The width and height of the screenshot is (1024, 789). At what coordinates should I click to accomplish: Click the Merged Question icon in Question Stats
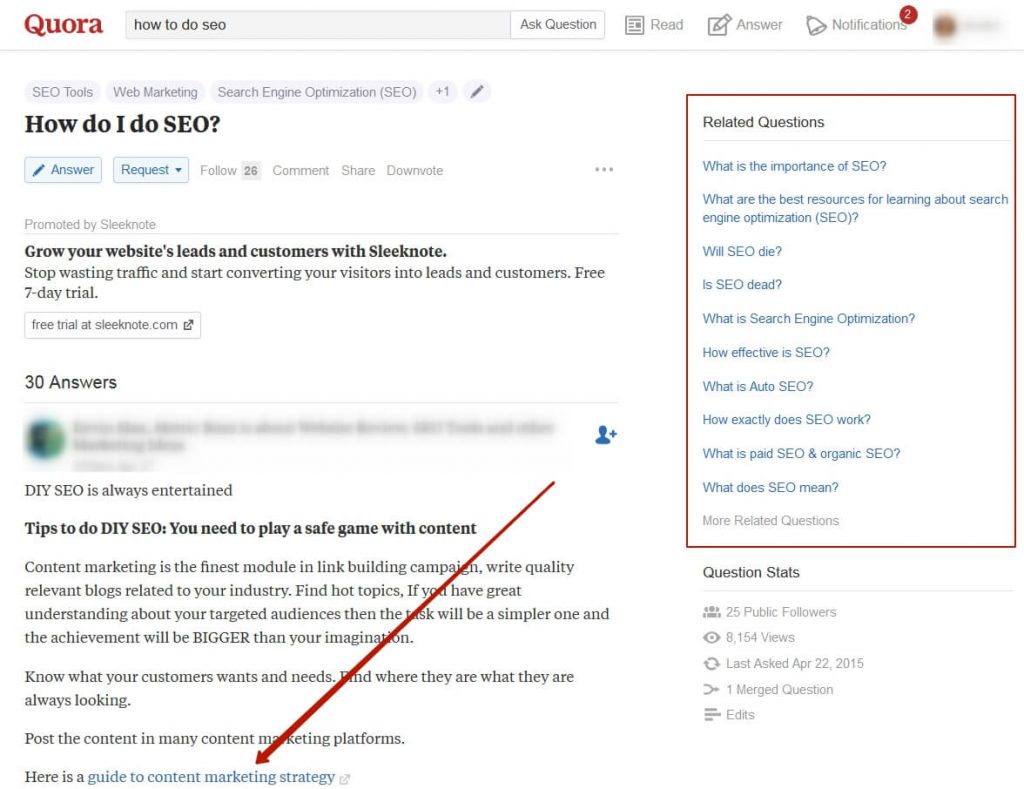click(711, 689)
